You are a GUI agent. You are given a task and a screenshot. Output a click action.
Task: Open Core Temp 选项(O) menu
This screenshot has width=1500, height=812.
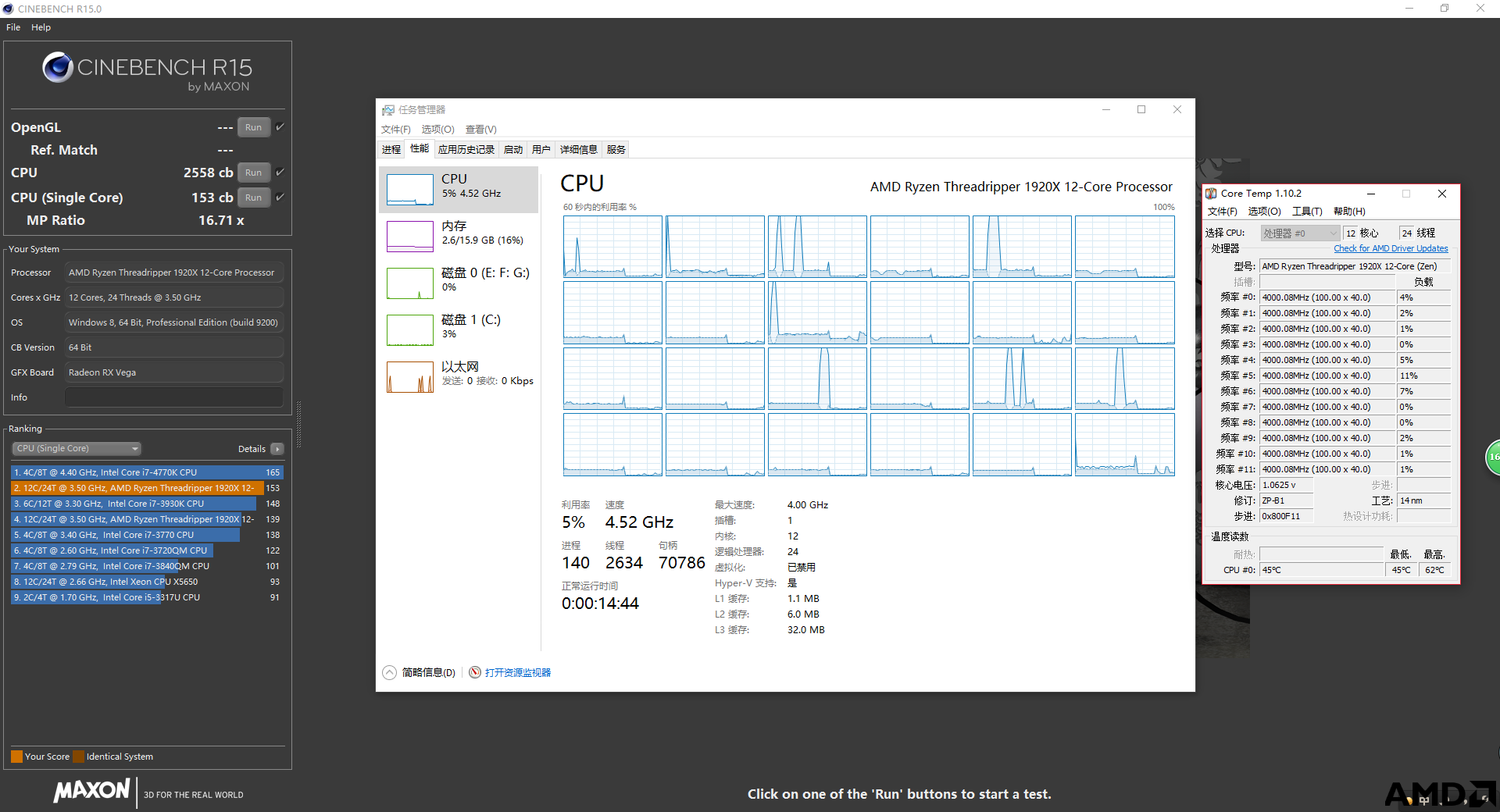[1265, 212]
